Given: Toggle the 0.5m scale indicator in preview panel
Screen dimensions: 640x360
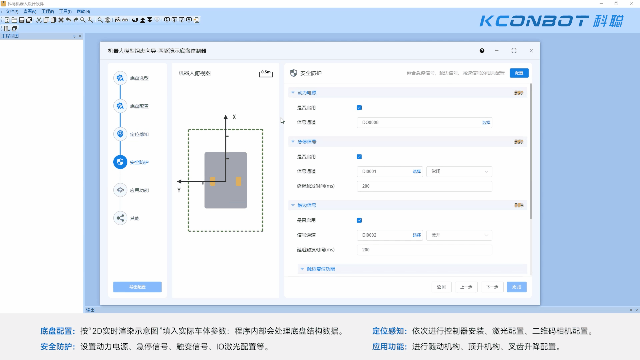Looking at the screenshot, I should 266,73.
